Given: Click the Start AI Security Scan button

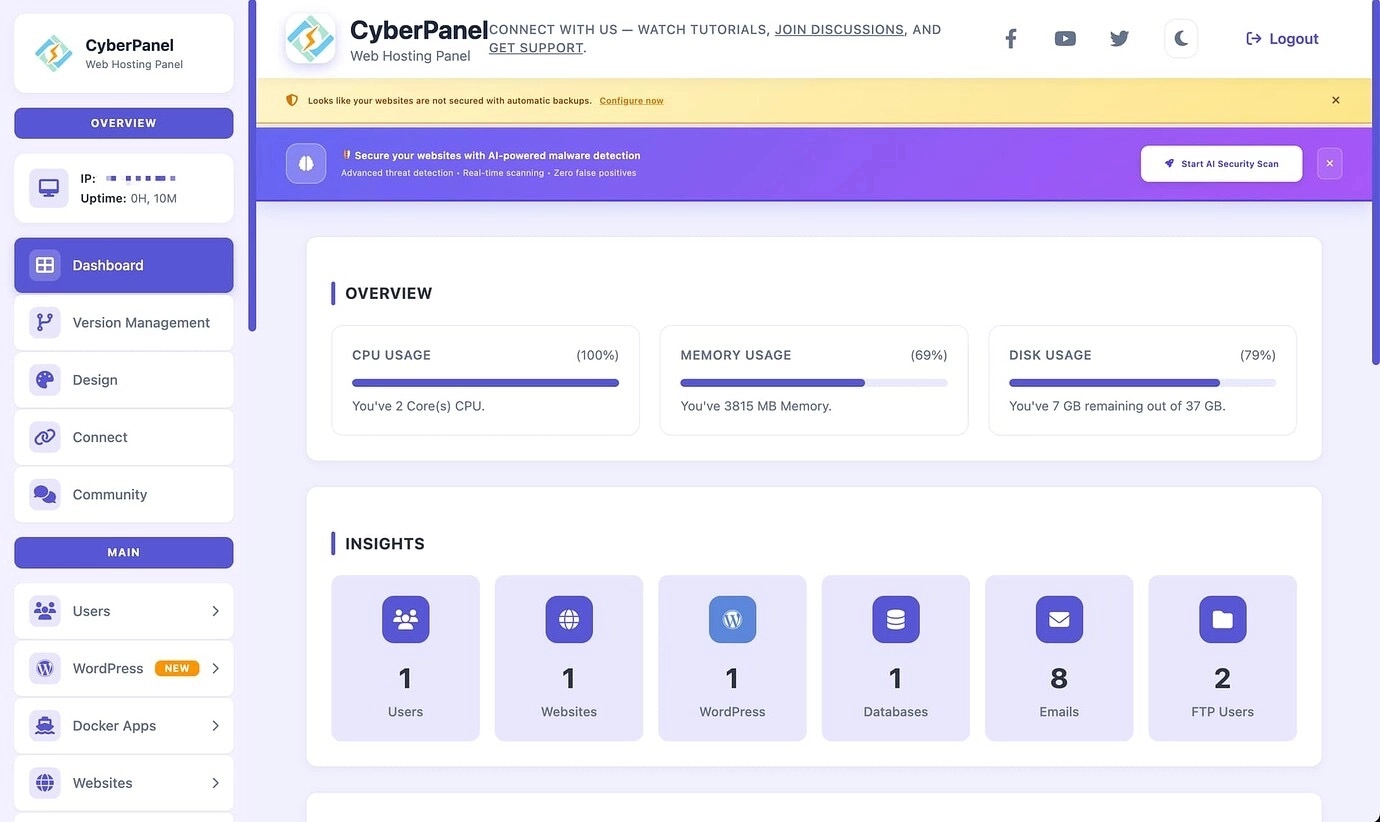Looking at the screenshot, I should click(1221, 164).
